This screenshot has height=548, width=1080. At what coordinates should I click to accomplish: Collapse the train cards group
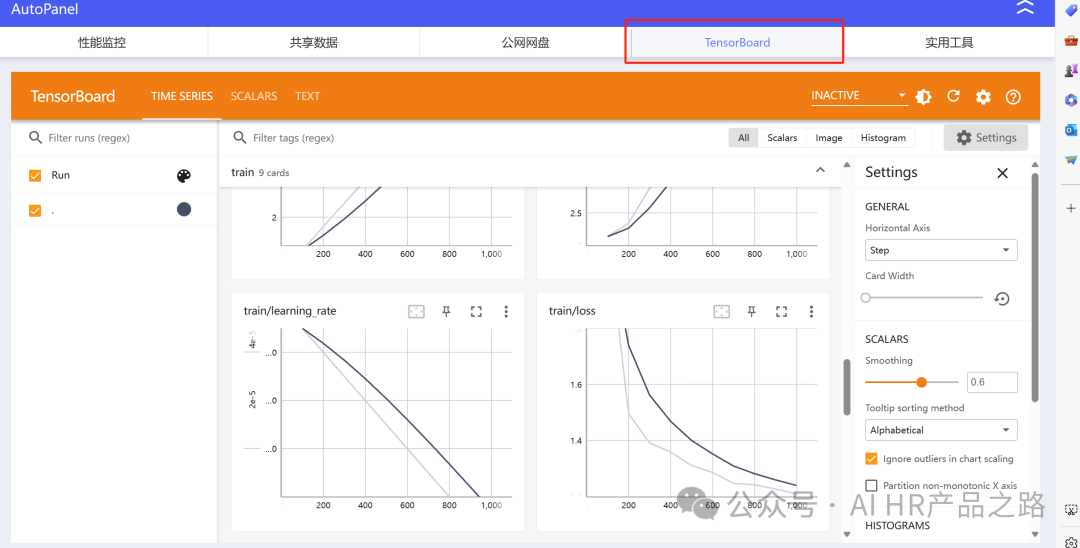click(820, 171)
